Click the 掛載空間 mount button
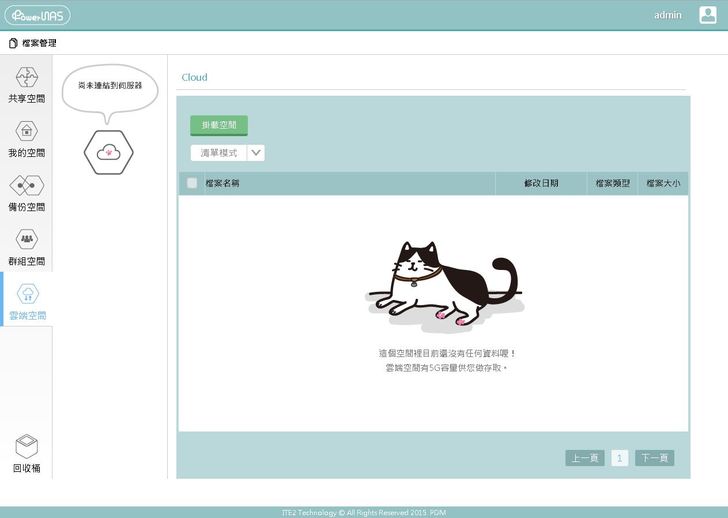This screenshot has height=518, width=728. pyautogui.click(x=219, y=125)
